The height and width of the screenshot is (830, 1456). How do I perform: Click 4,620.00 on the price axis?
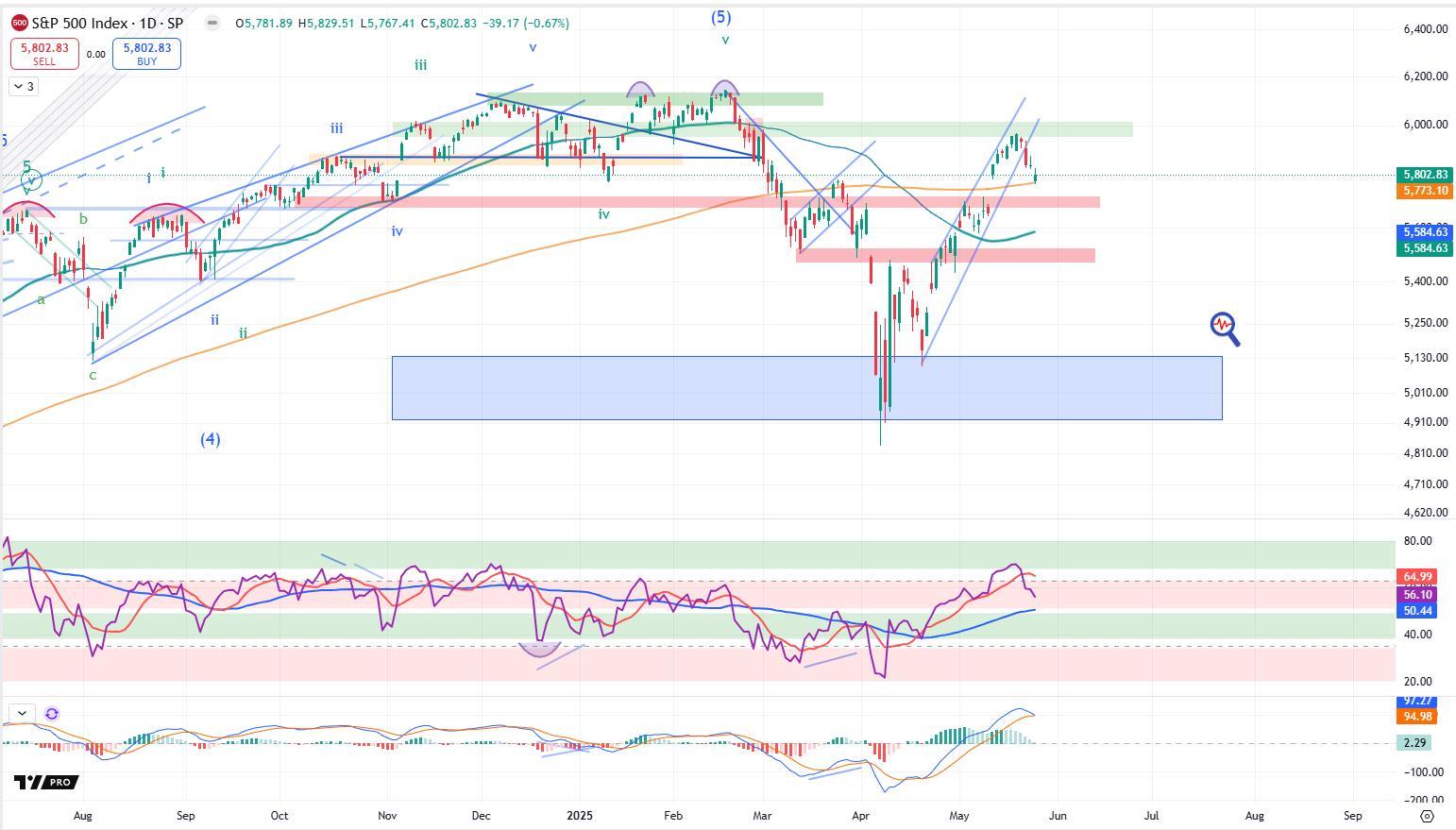click(x=1425, y=513)
